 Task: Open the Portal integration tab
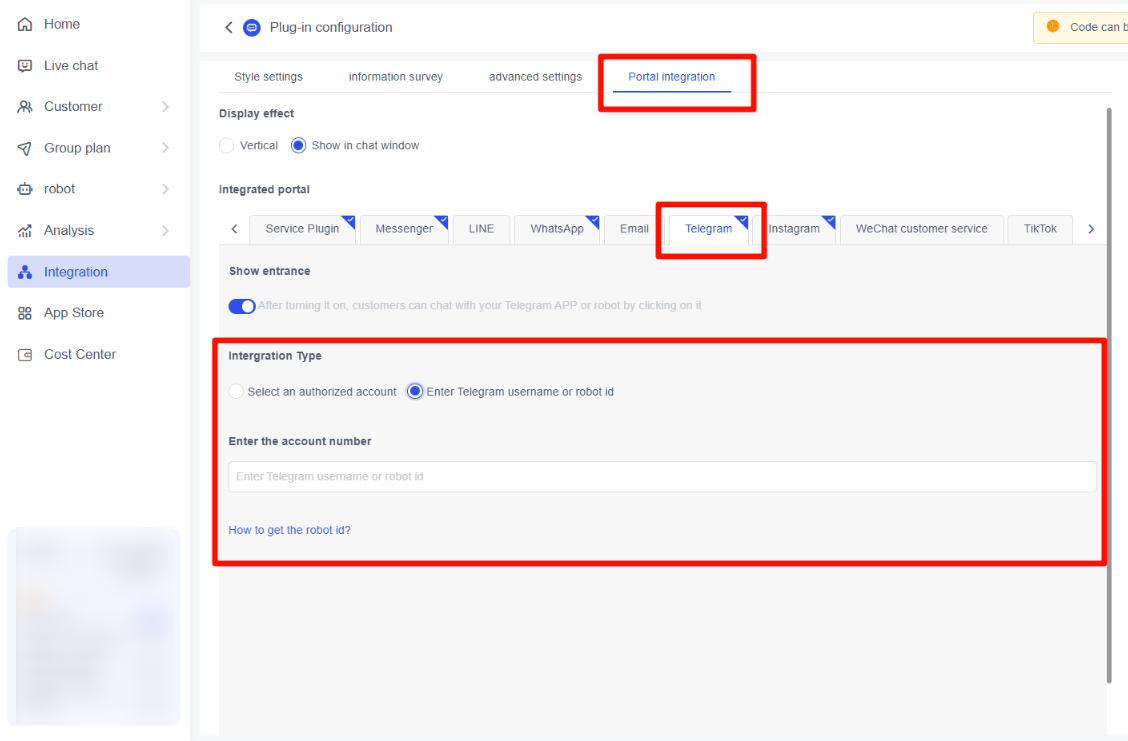point(672,77)
